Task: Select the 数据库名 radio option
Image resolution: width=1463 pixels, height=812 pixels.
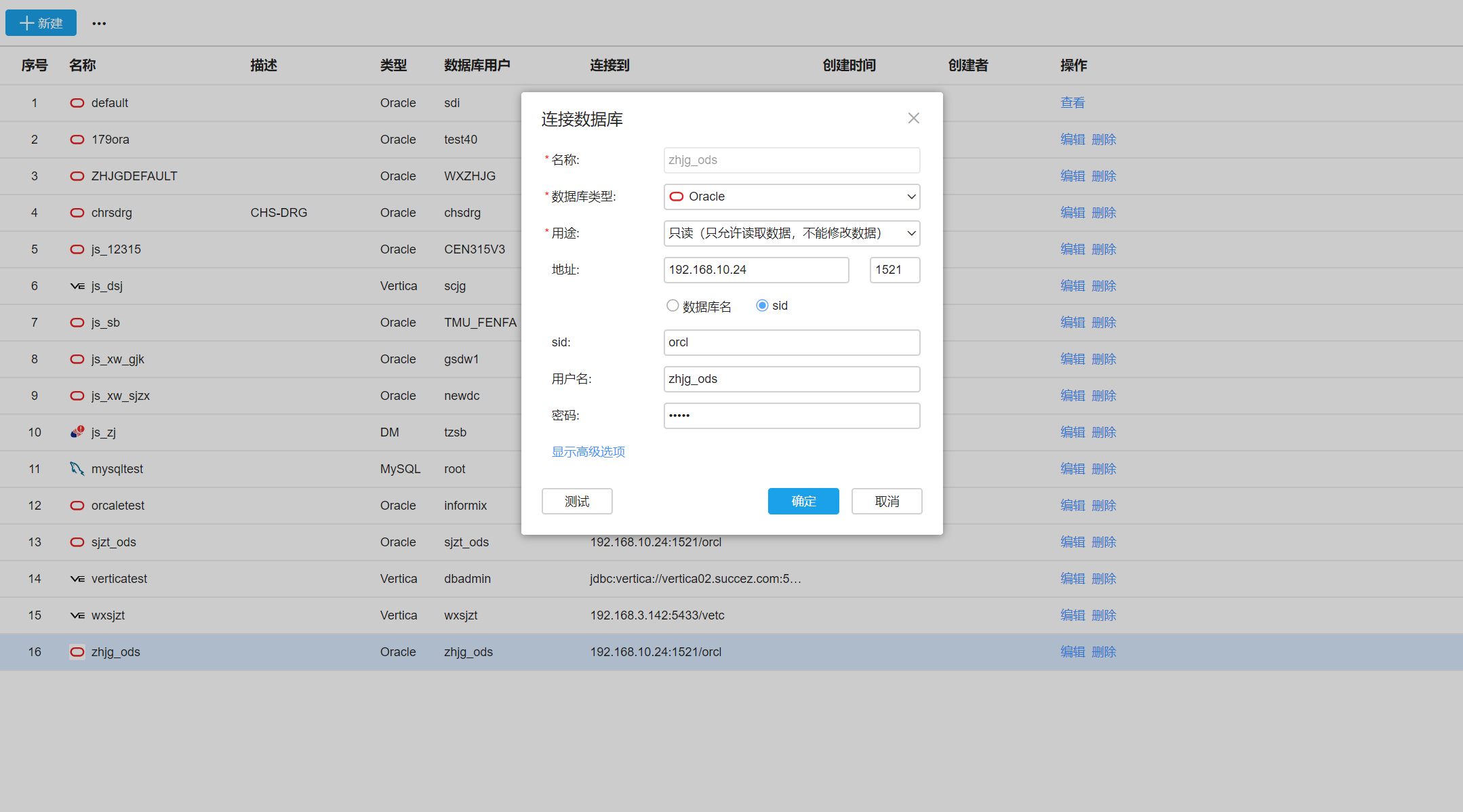Action: (x=673, y=306)
